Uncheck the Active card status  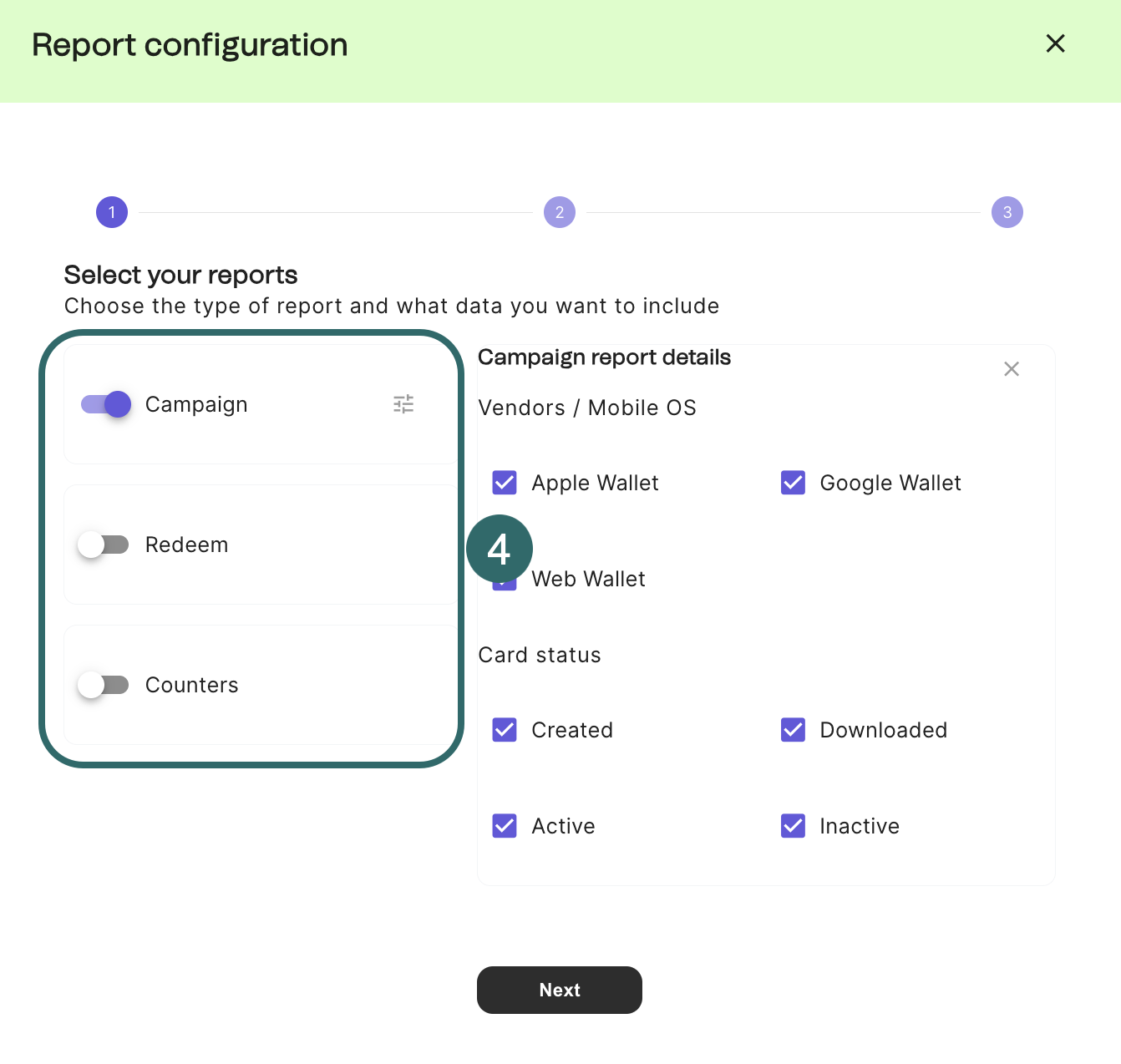click(x=504, y=825)
